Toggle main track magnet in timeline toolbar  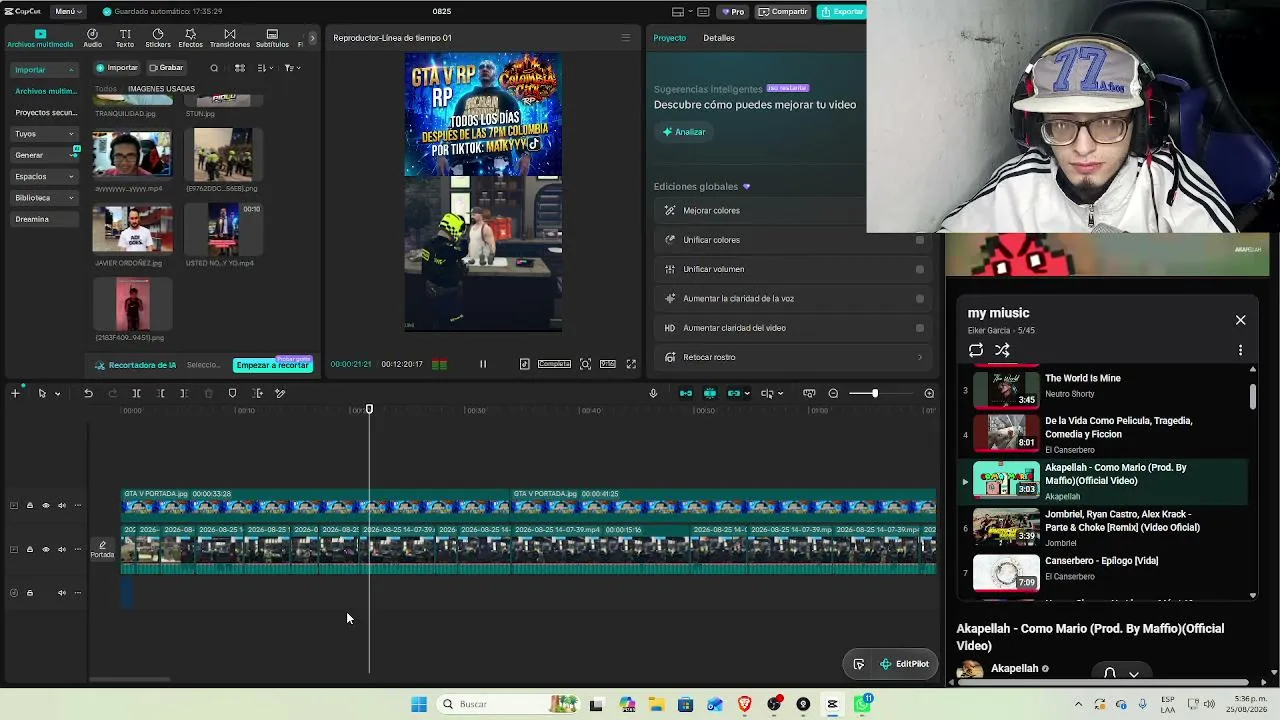pos(686,393)
